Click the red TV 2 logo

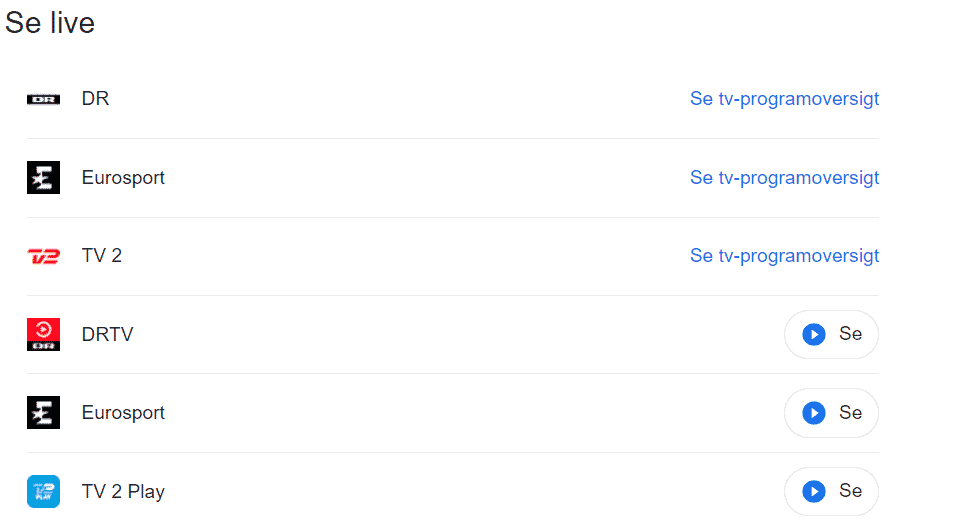(x=43, y=256)
